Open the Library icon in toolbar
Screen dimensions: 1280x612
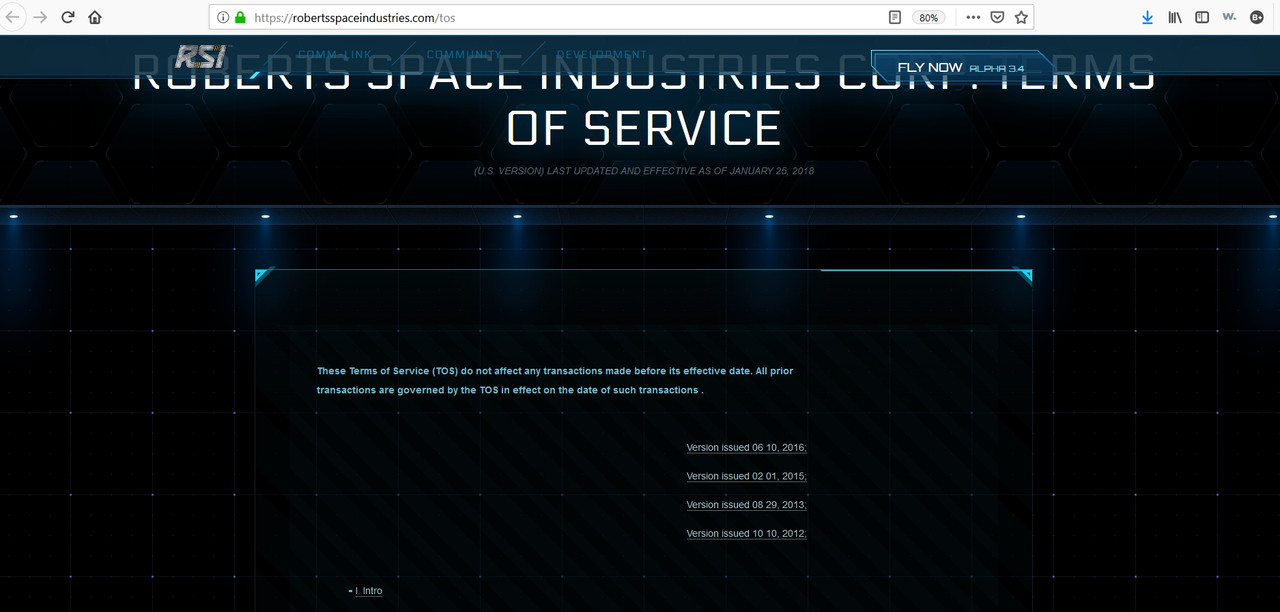pos(1175,17)
